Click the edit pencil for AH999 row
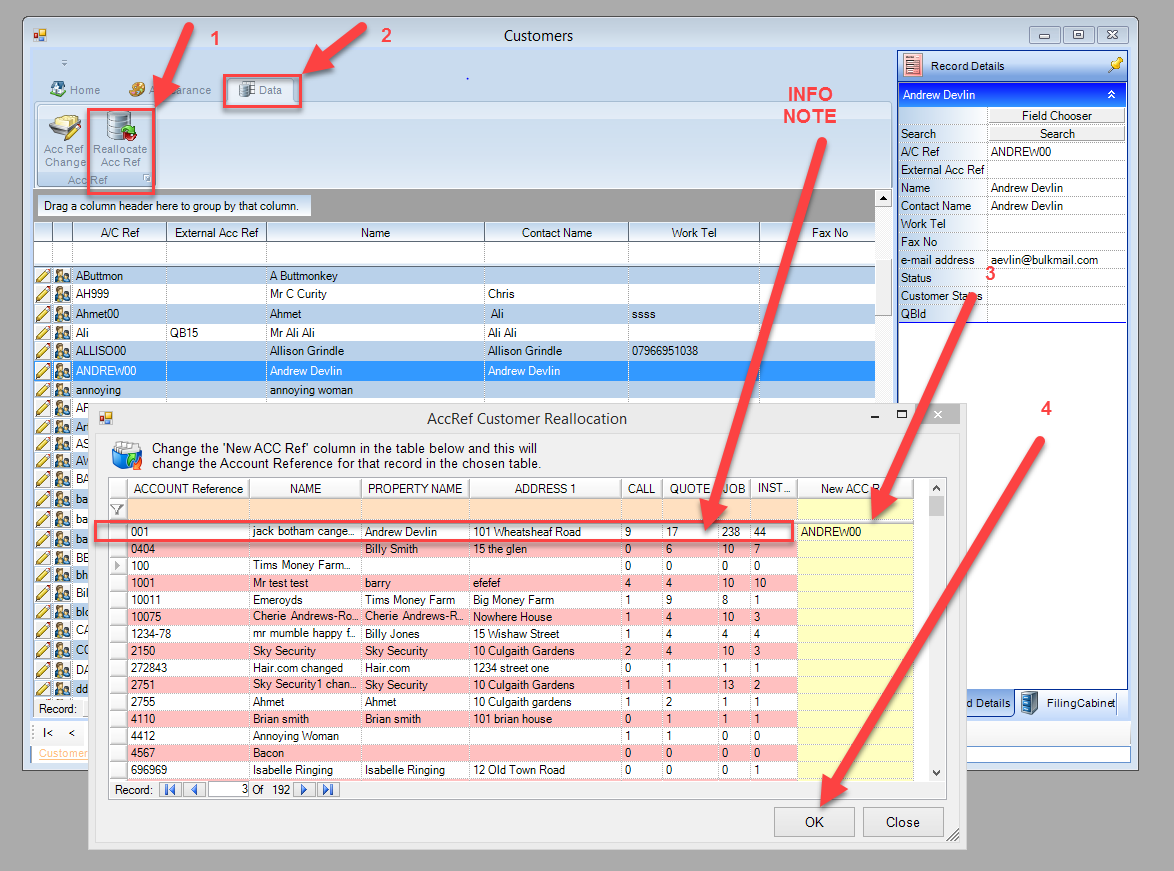This screenshot has height=871, width=1174. [x=43, y=294]
